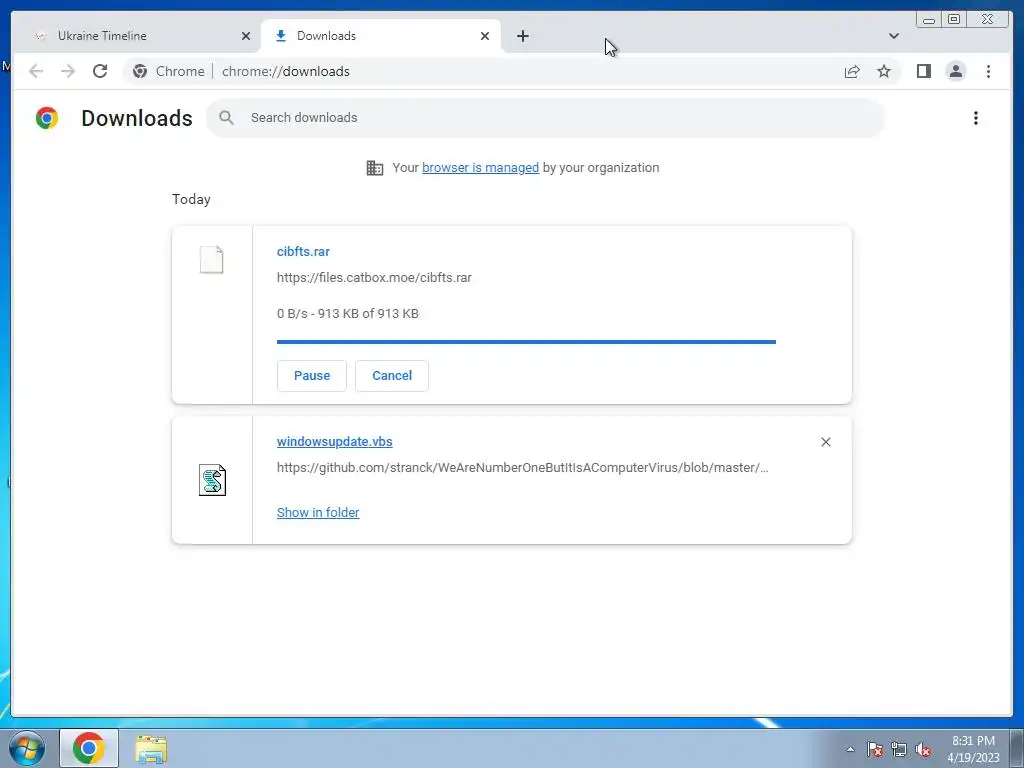
Task: Show windowsupdate.vbs in folder
Action: (x=318, y=513)
